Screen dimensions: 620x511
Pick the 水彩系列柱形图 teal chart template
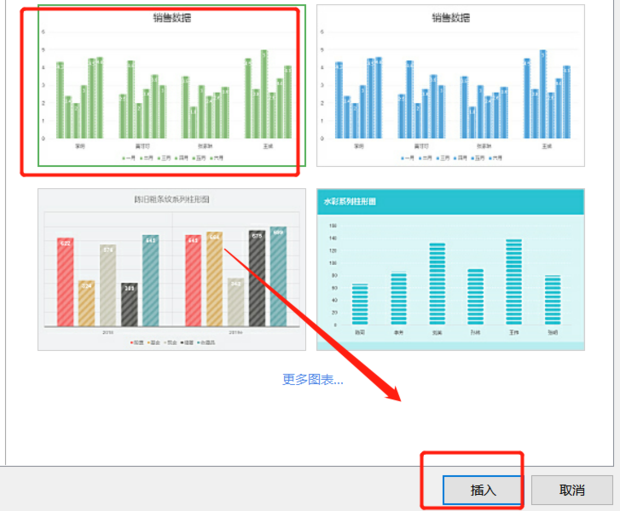coord(450,270)
